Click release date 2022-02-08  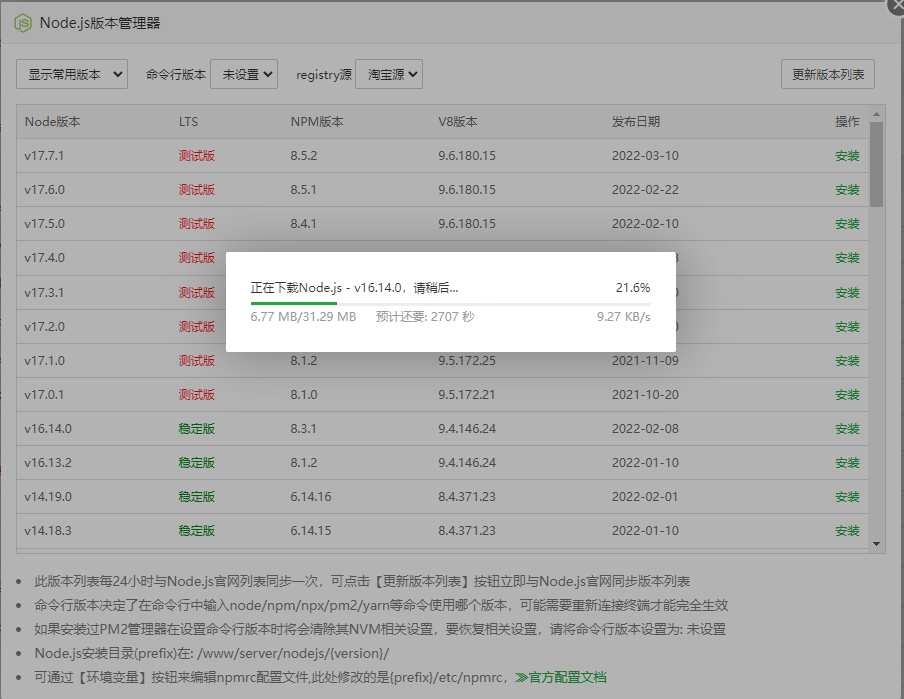click(x=645, y=429)
